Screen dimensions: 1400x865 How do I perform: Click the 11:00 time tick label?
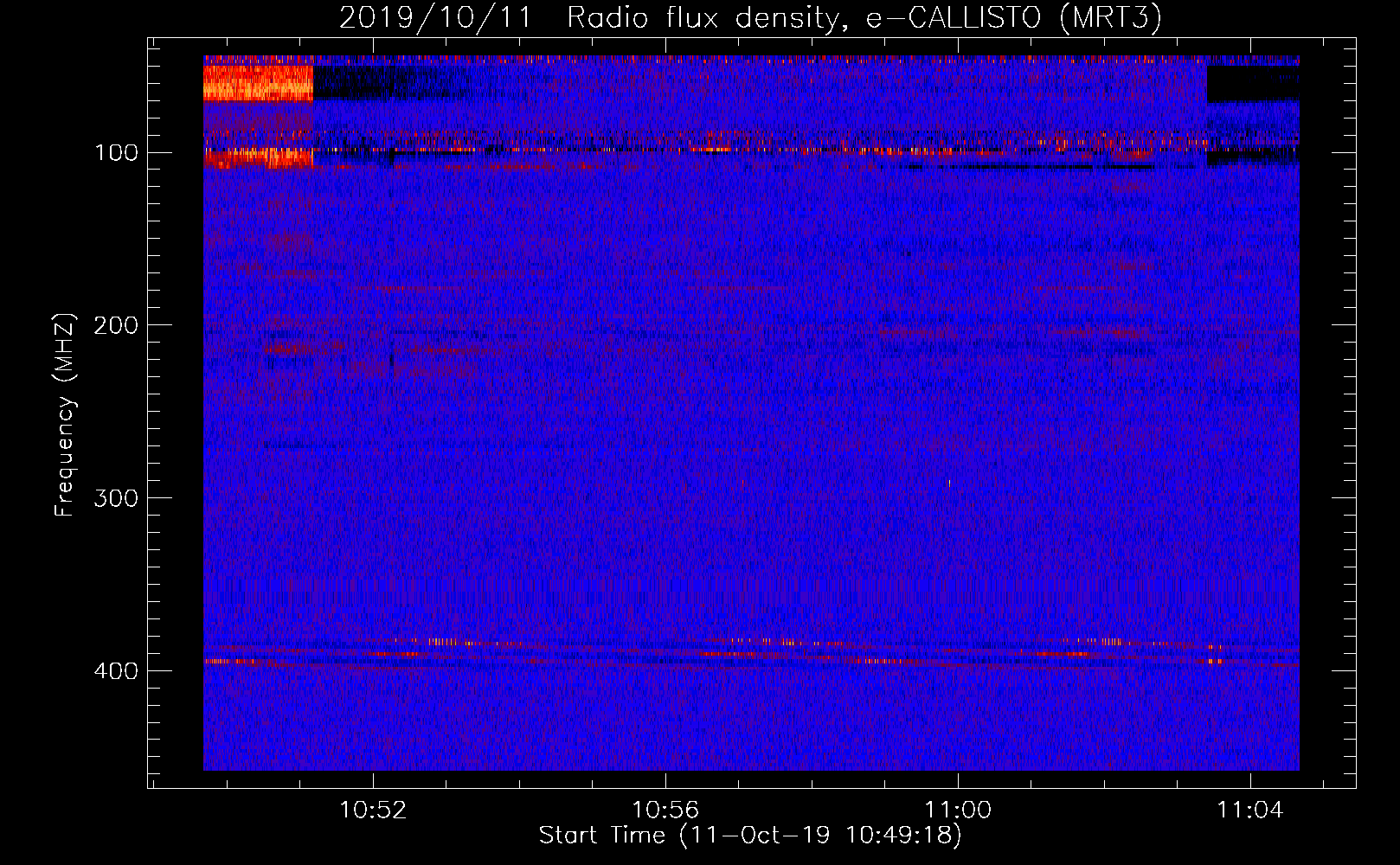coord(958,811)
